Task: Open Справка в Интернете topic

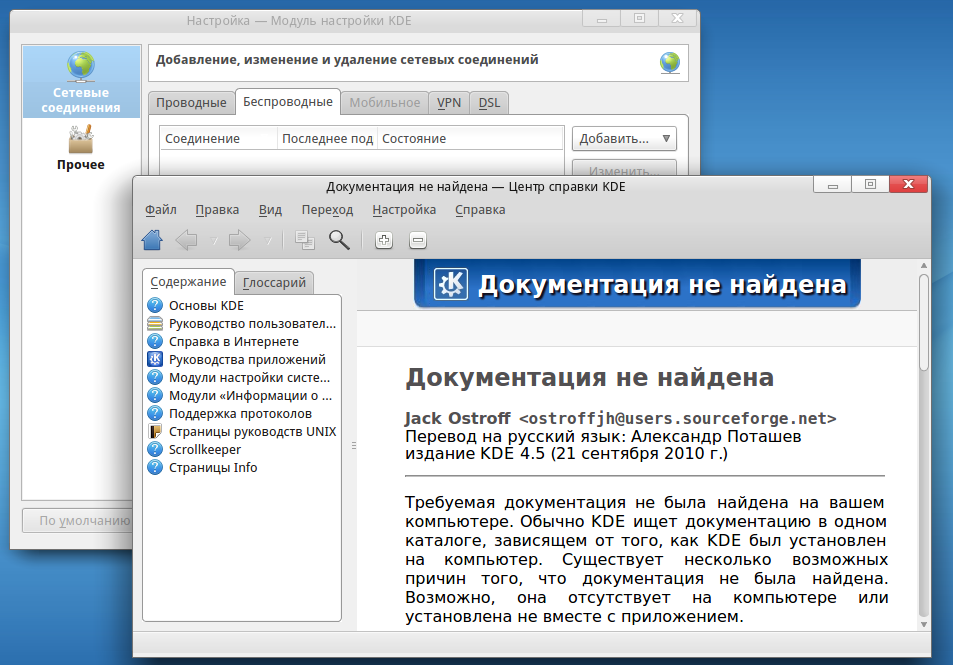Action: click(233, 342)
